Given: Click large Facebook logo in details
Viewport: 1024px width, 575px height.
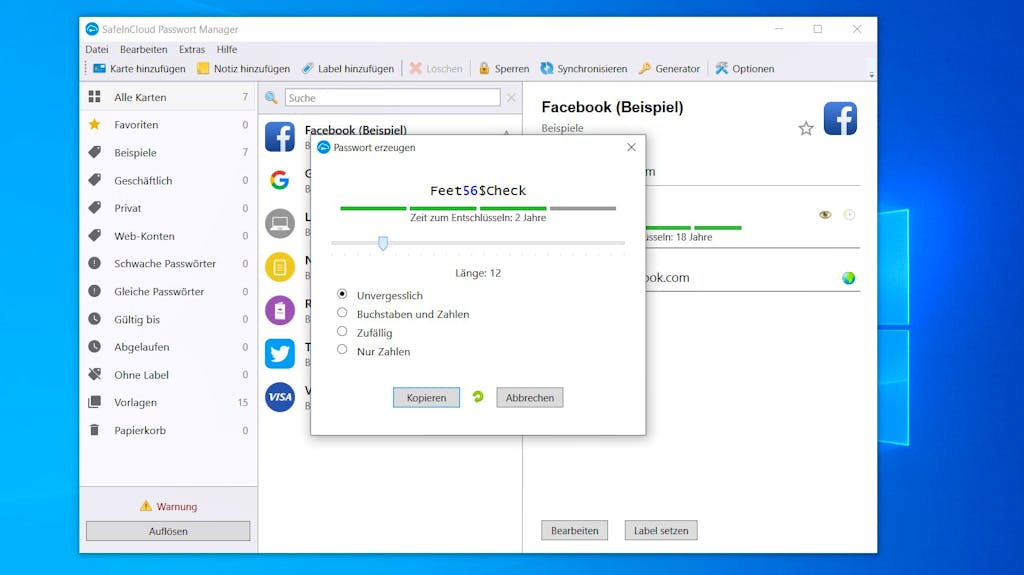Looking at the screenshot, I should (x=840, y=118).
